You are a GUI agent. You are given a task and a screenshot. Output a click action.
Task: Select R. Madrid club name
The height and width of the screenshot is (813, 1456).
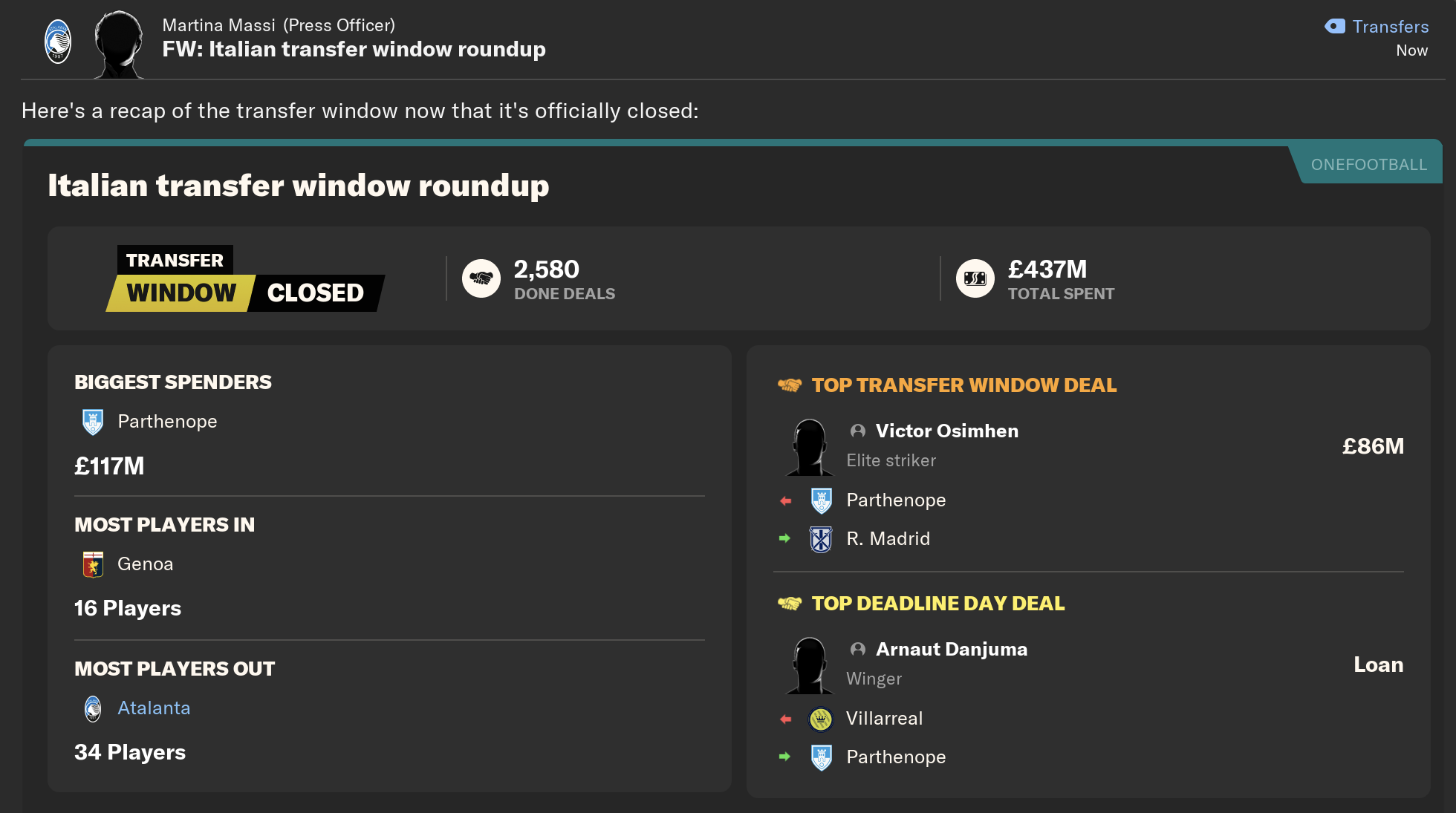point(888,539)
